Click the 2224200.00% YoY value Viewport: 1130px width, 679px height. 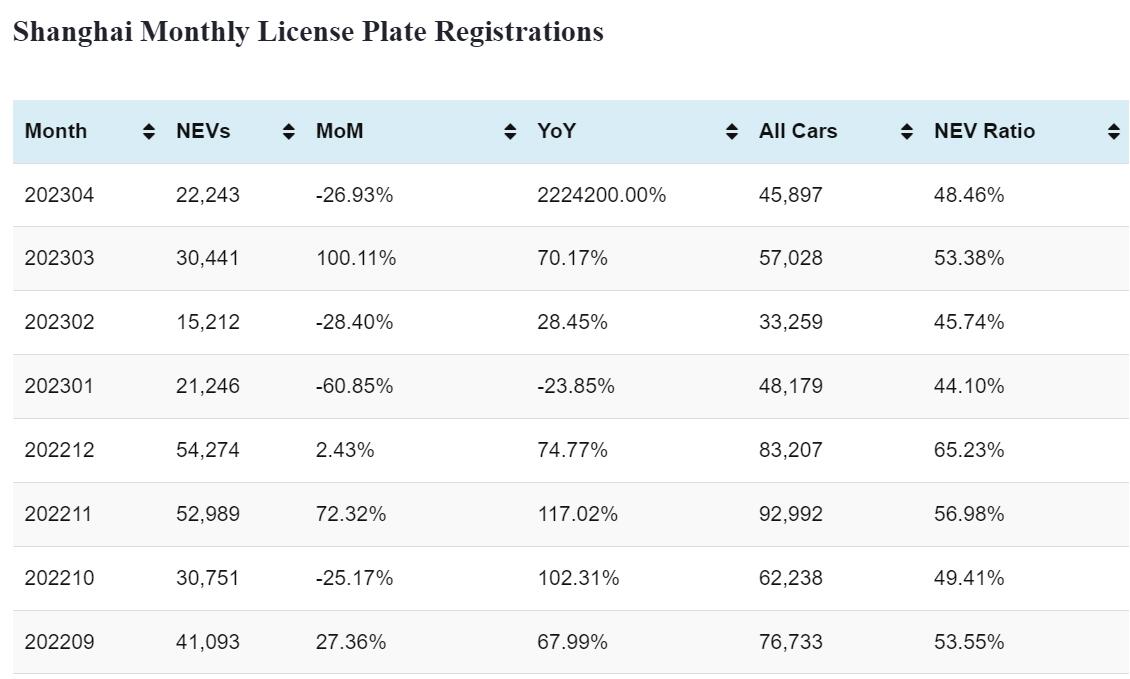pyautogui.click(x=602, y=195)
